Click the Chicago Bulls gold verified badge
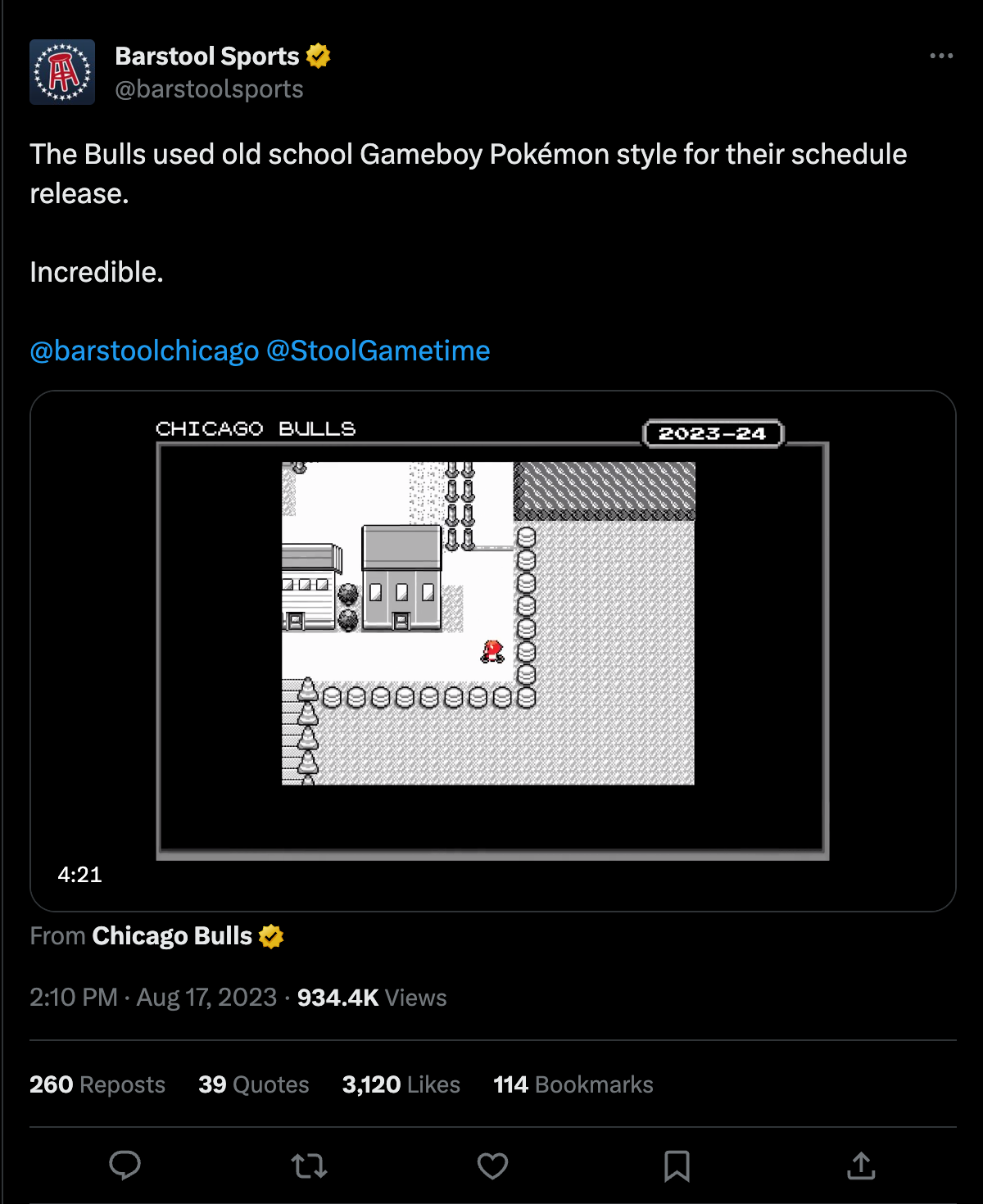The height and width of the screenshot is (1204, 983). click(x=271, y=935)
